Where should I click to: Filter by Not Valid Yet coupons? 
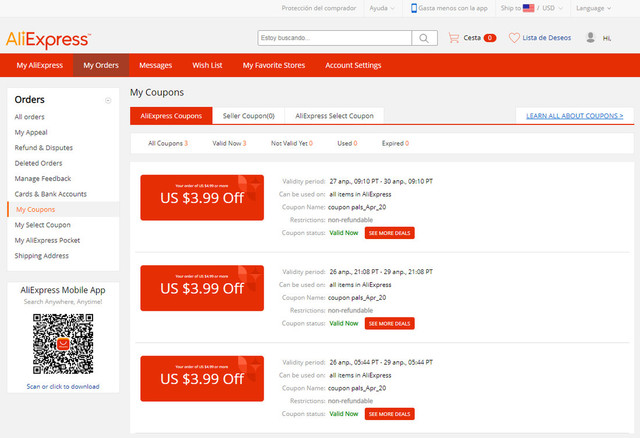point(292,143)
